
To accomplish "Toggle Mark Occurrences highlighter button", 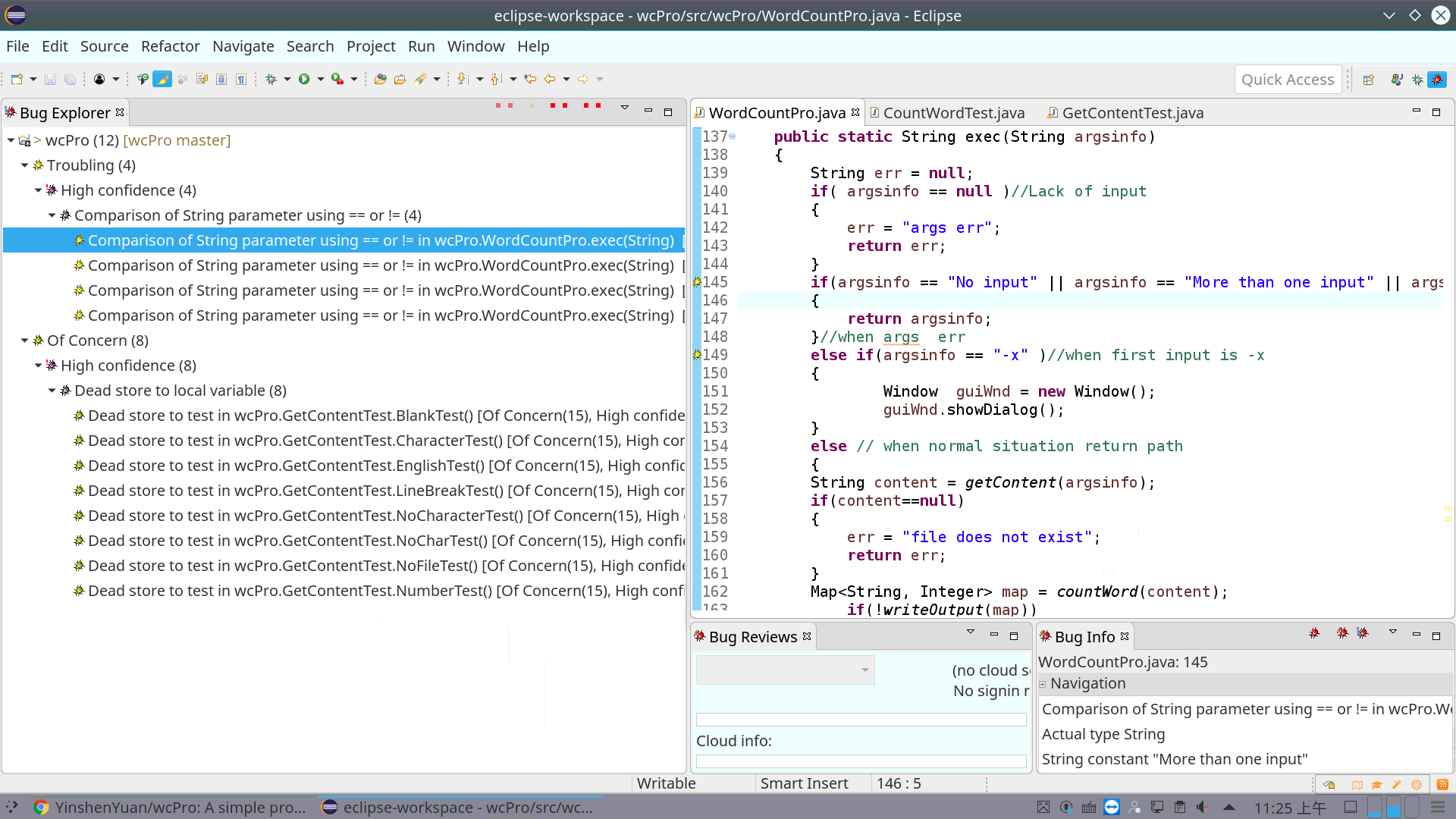I will [162, 79].
